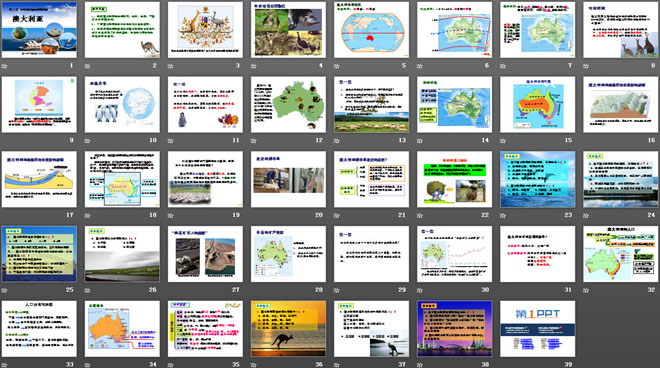Pick slide 27 showing open-pit mine photos
Screen dimensions: 660x368
pos(205,254)
